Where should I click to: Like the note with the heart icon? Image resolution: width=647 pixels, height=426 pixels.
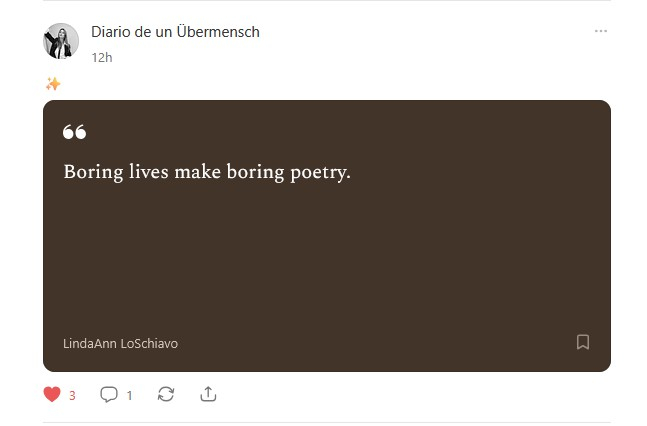[53, 395]
